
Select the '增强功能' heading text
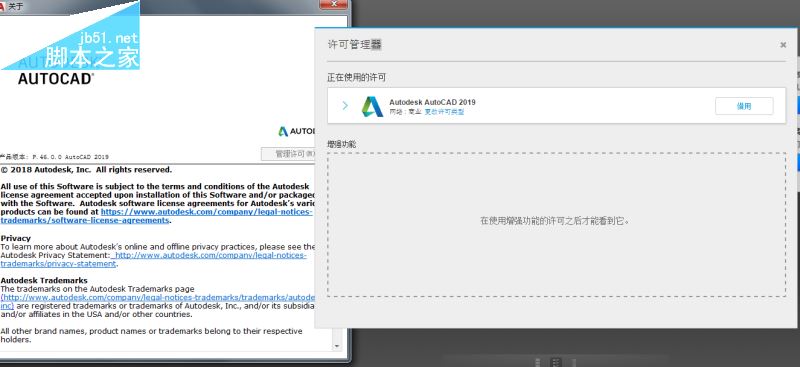[342, 144]
